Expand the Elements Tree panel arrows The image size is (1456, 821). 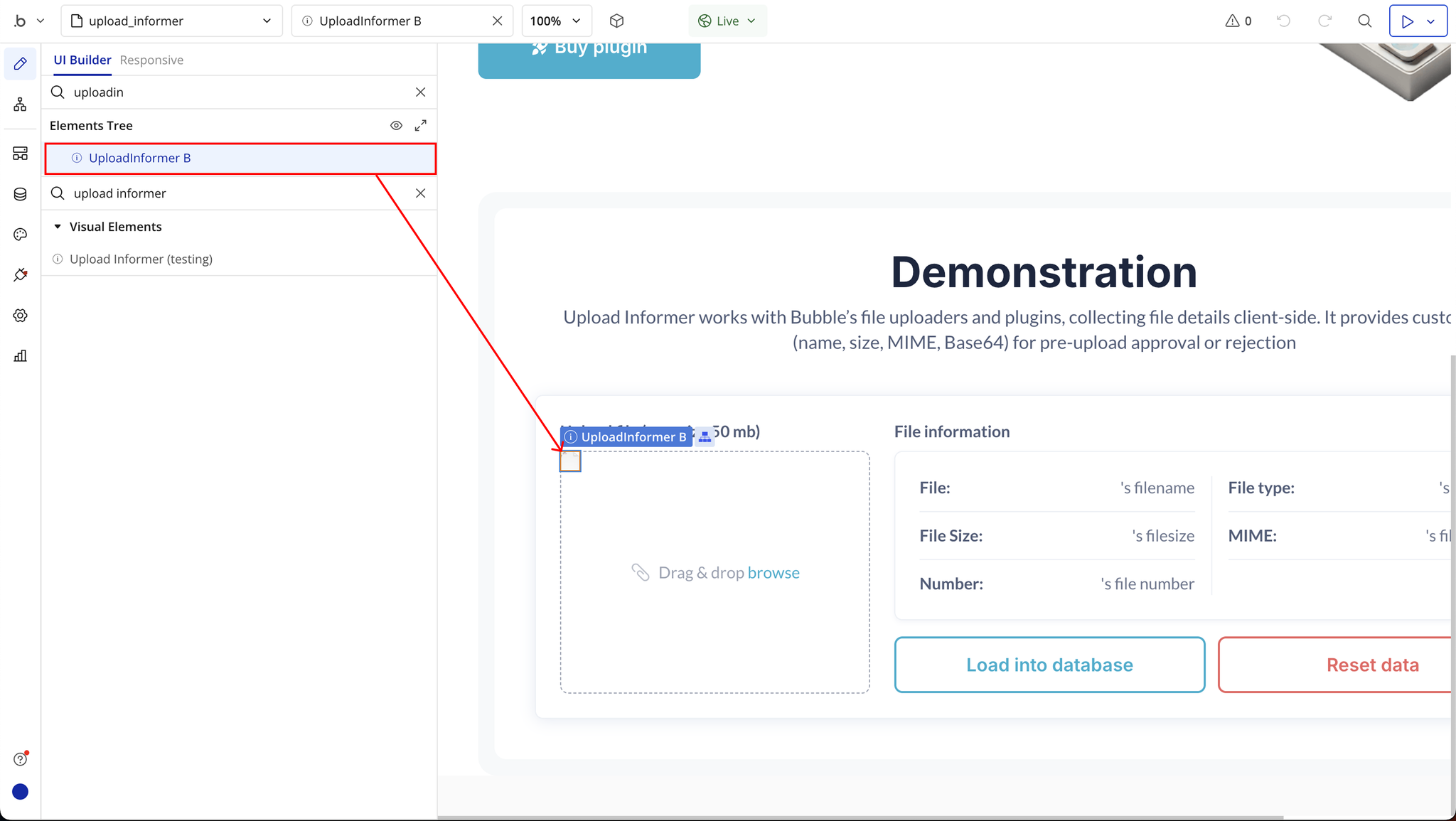pyautogui.click(x=421, y=126)
